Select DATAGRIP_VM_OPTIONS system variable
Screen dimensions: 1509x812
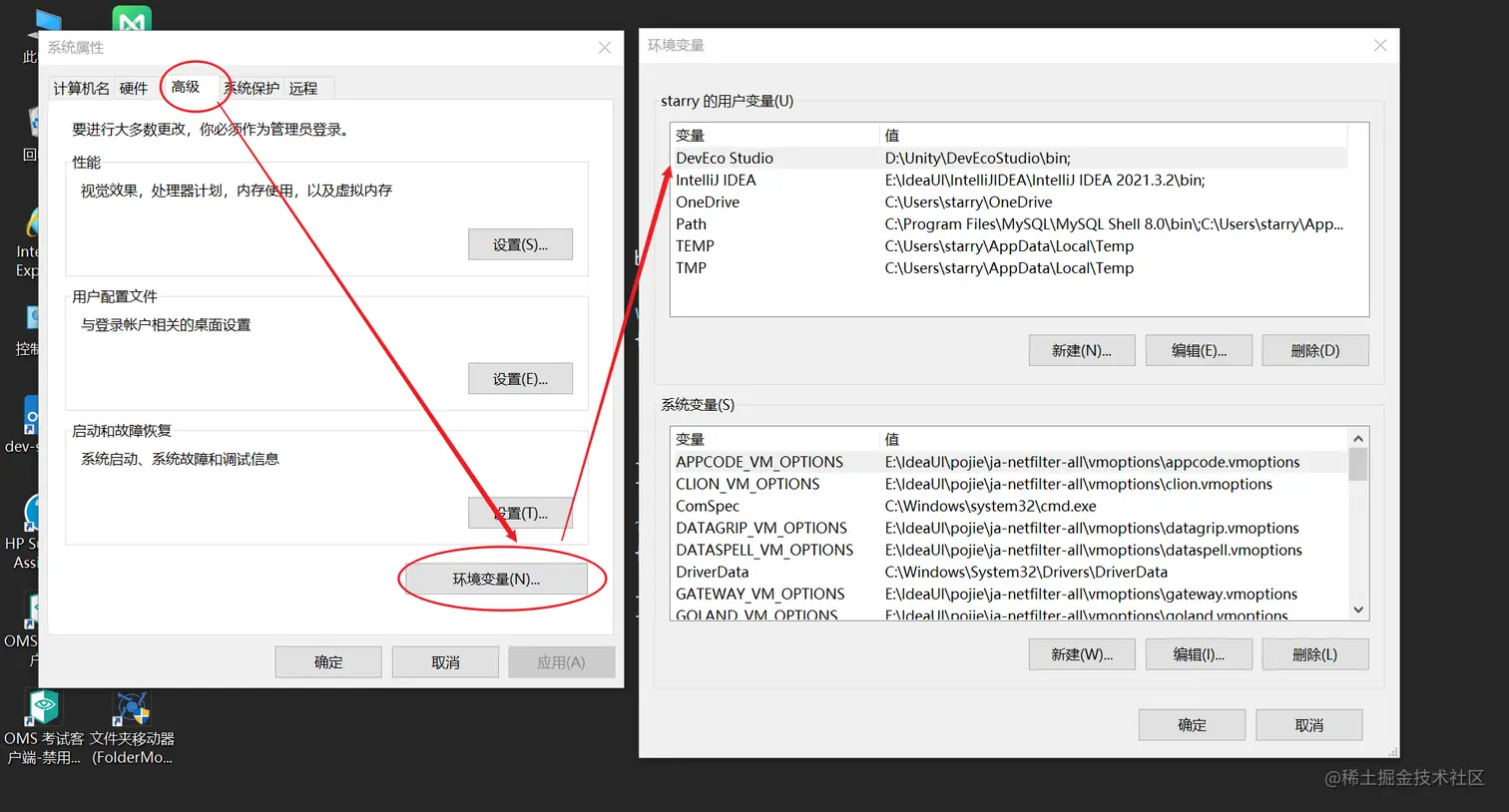click(1009, 528)
